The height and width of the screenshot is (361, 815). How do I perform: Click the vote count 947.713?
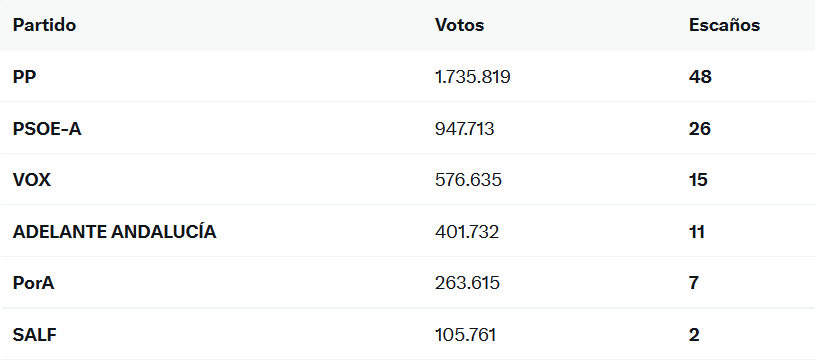[x=464, y=128]
